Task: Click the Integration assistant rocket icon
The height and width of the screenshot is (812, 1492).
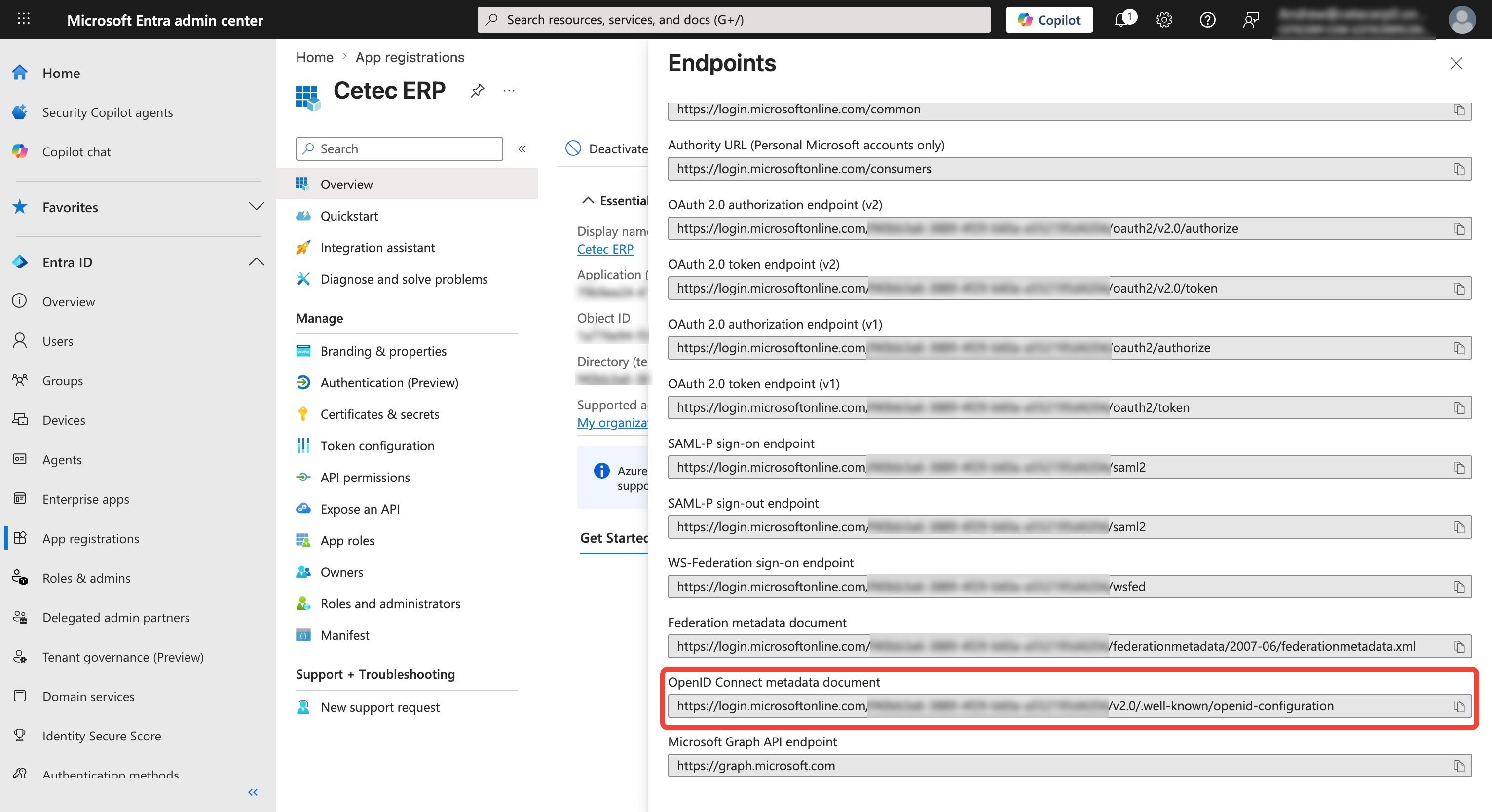Action: click(x=303, y=247)
